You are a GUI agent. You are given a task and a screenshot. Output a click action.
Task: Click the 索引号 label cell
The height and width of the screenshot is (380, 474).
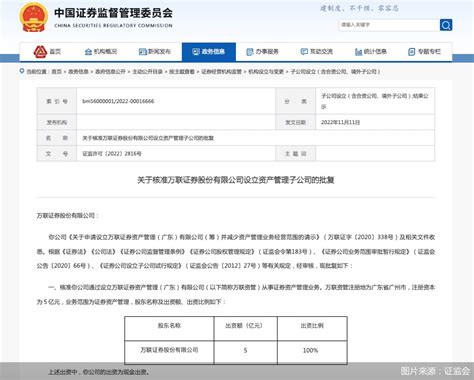click(x=57, y=101)
